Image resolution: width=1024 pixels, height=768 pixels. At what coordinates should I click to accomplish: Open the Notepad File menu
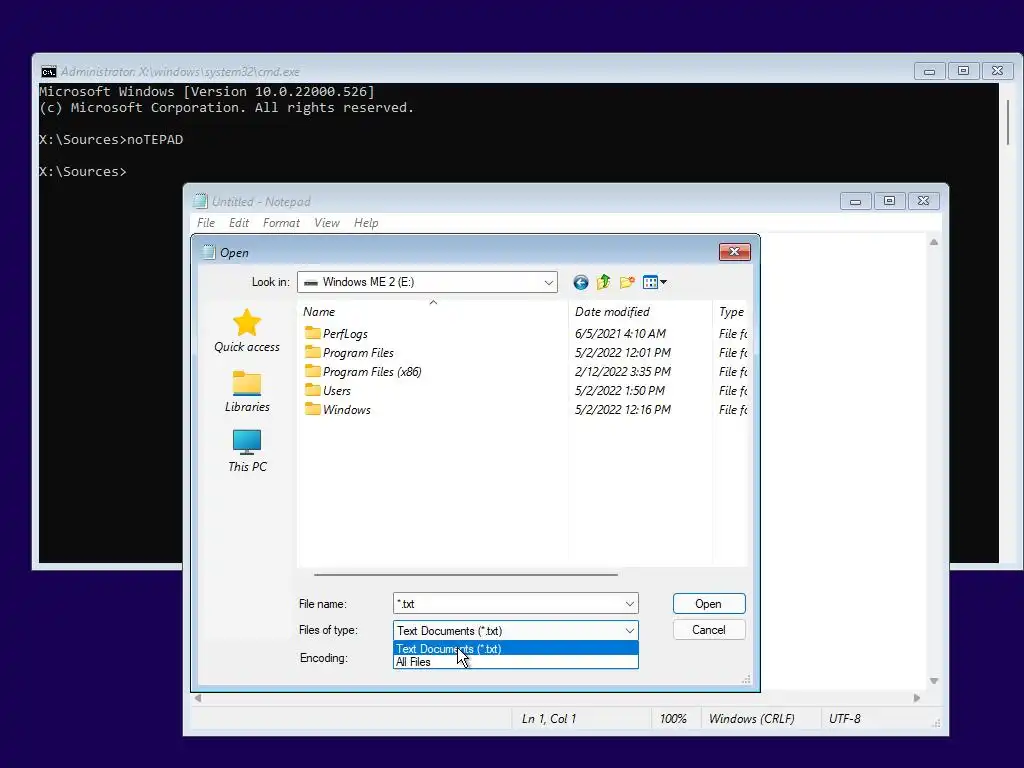pyautogui.click(x=206, y=223)
